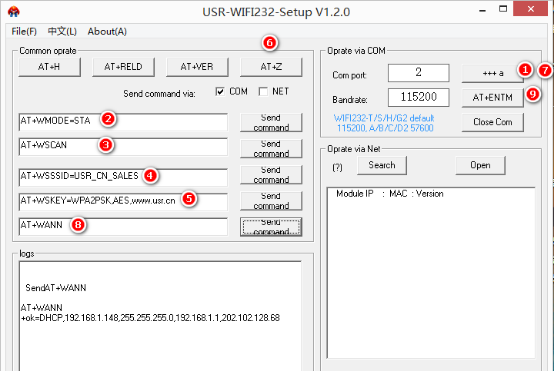Check the NET send command option

[263, 92]
